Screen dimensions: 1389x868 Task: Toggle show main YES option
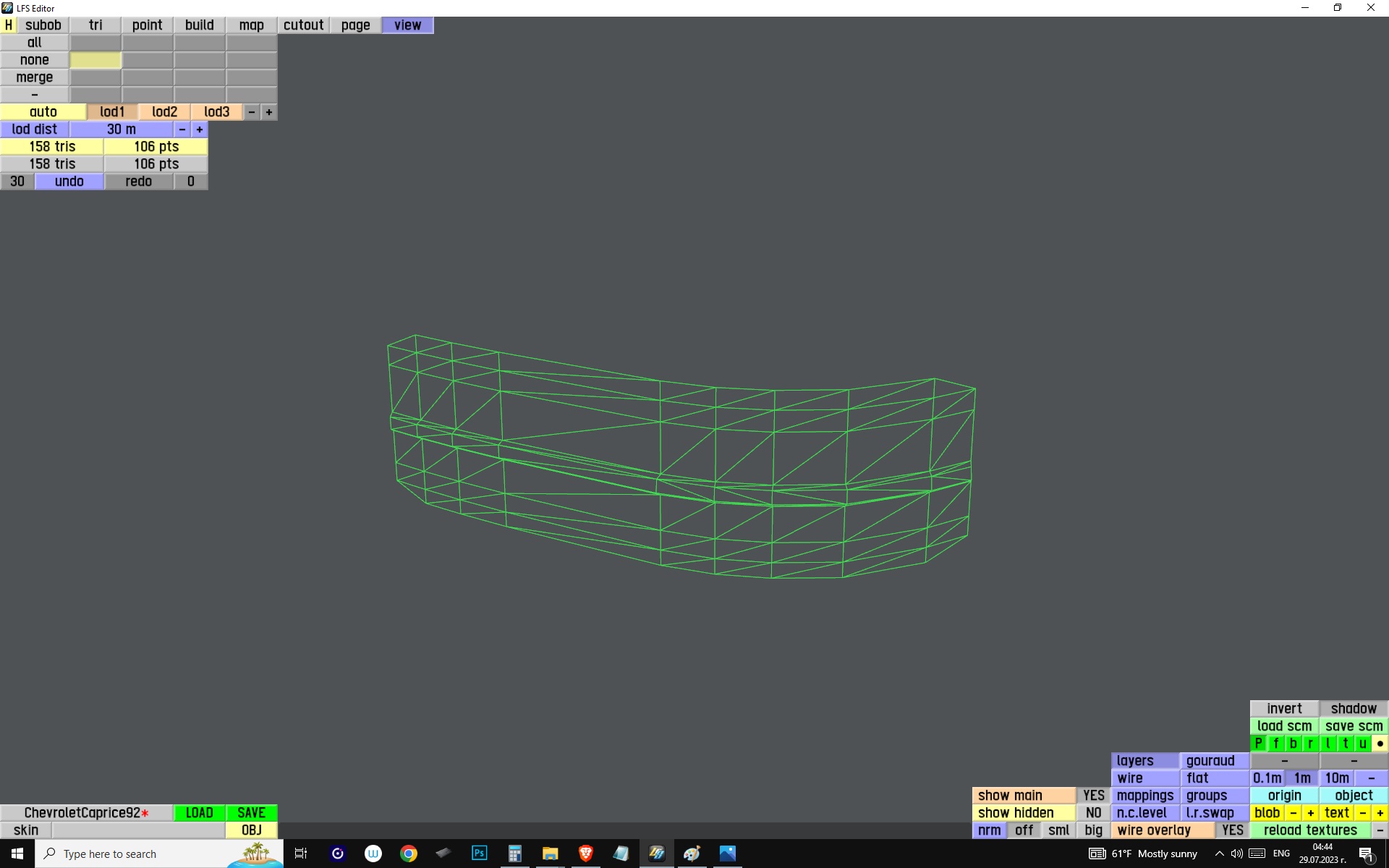(x=1093, y=796)
